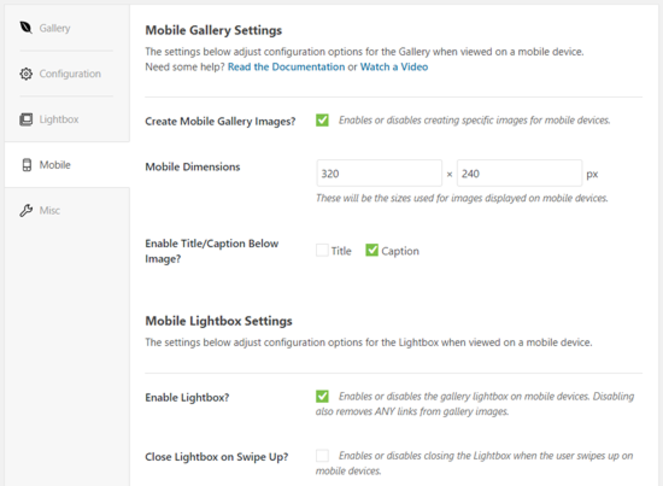Click the Mobile Gallery Settings heading
This screenshot has height=486, width=663.
213,30
